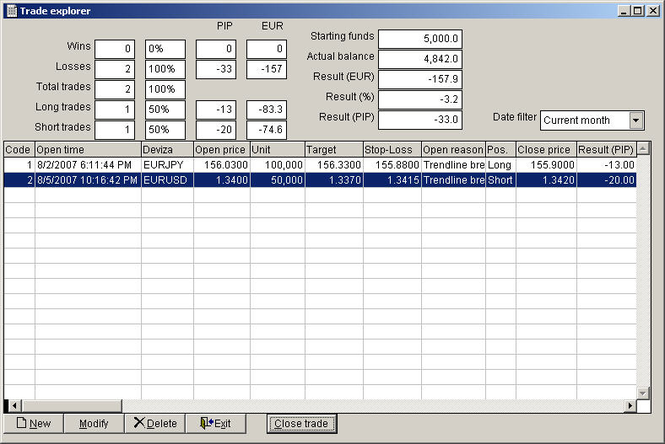Image resolution: width=665 pixels, height=444 pixels.
Task: Click the Target column header
Action: pos(334,150)
